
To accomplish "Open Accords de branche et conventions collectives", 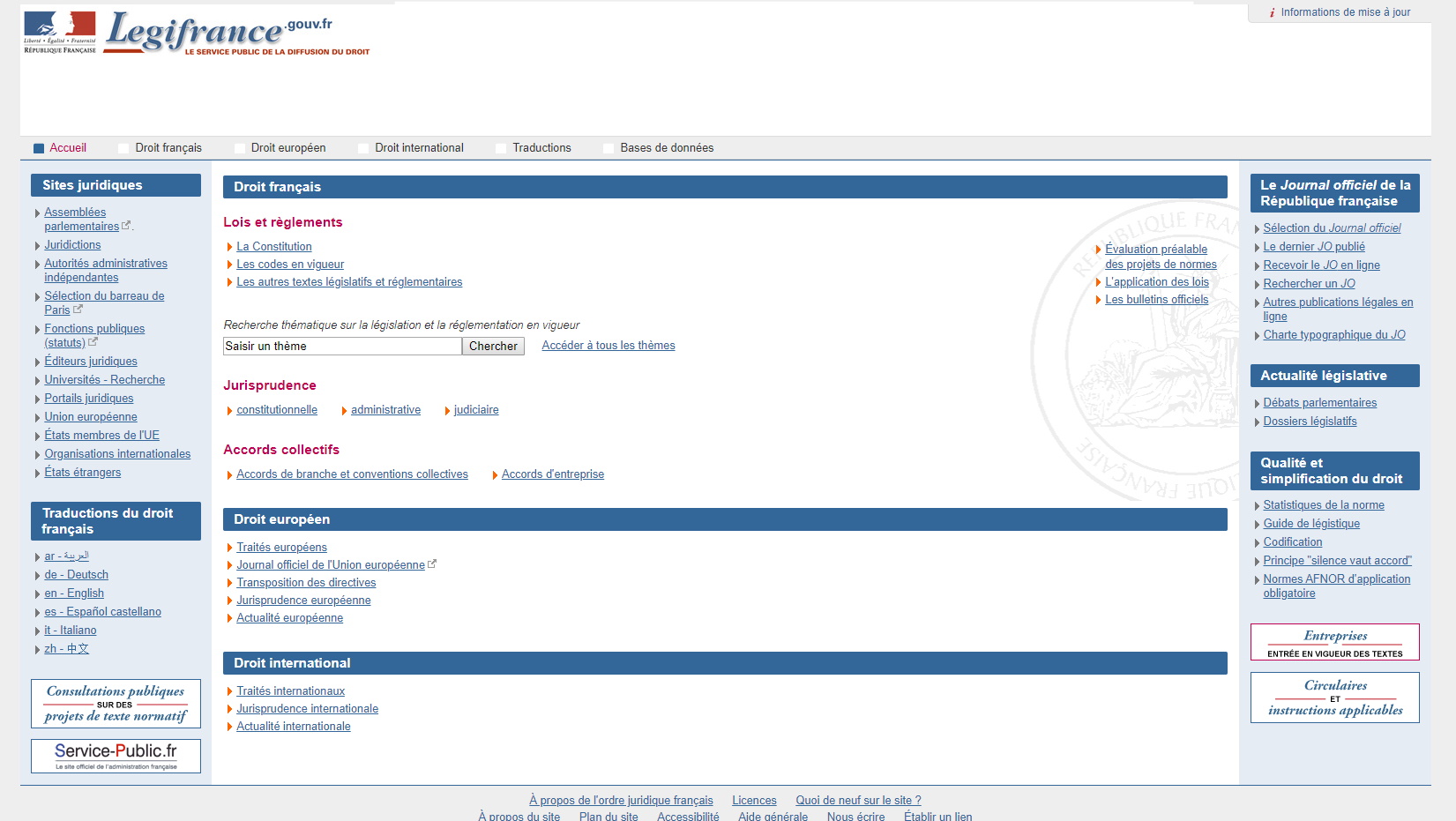I will coord(352,474).
